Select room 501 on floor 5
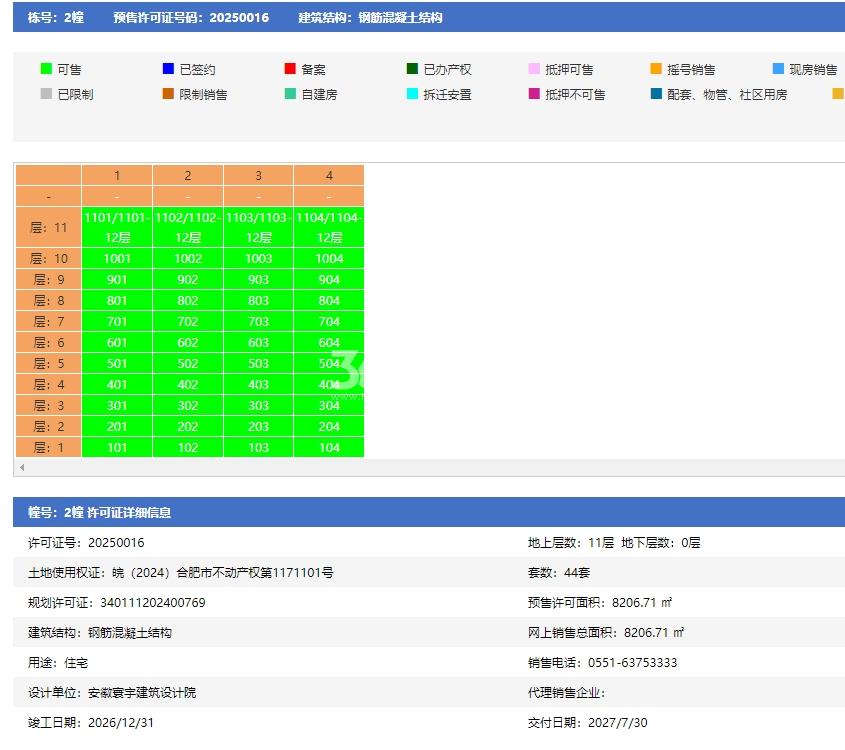This screenshot has width=845, height=750. (117, 364)
